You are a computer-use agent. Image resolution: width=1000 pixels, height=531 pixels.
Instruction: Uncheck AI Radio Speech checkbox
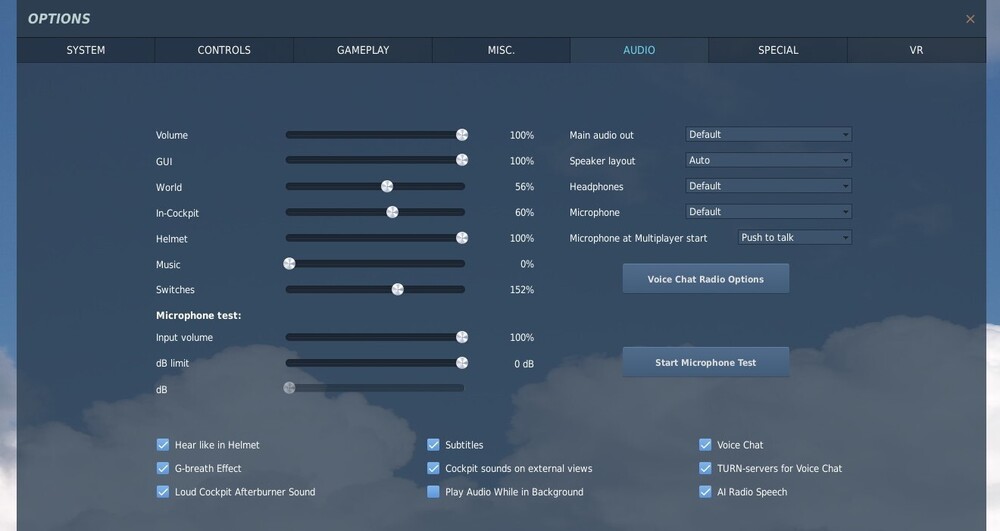click(x=705, y=491)
